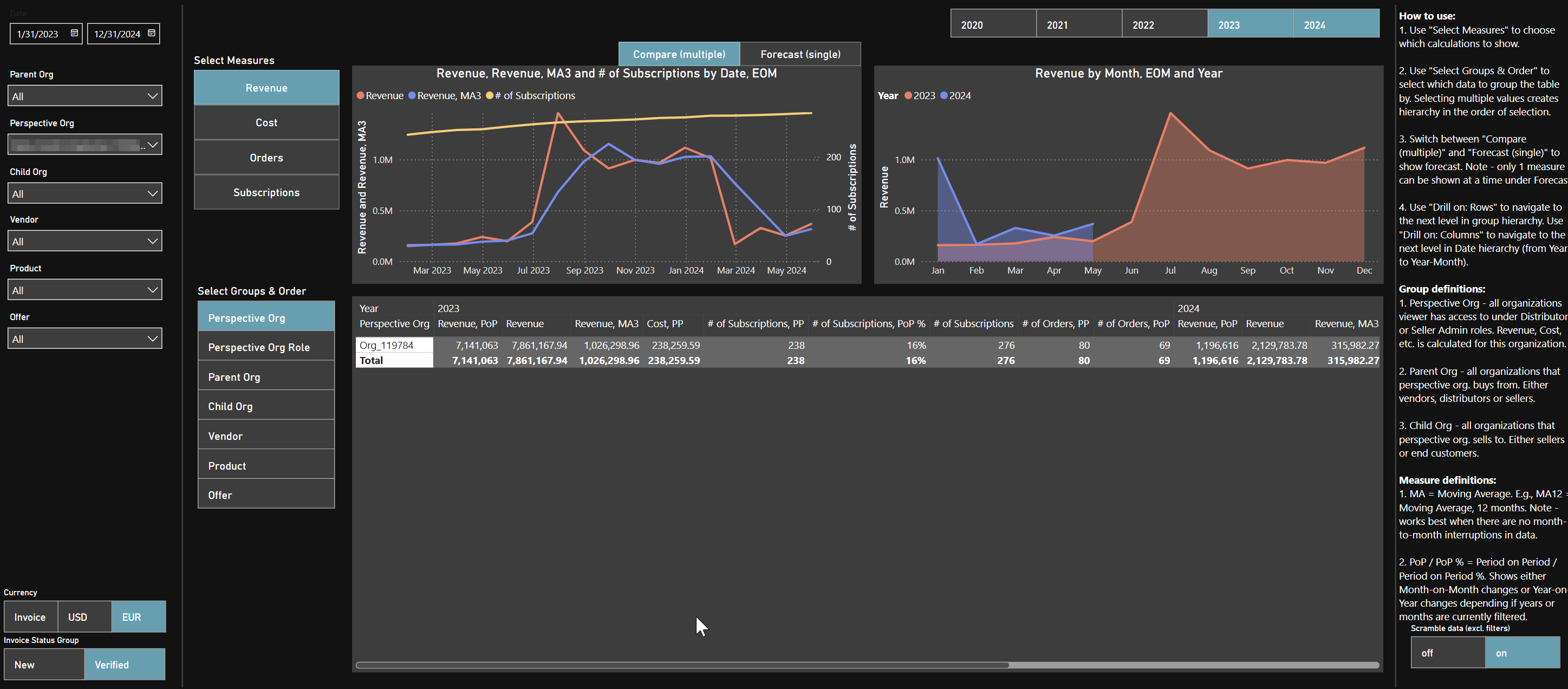1568x689 pixels.
Task: Switch currency to USD
Action: (84, 617)
